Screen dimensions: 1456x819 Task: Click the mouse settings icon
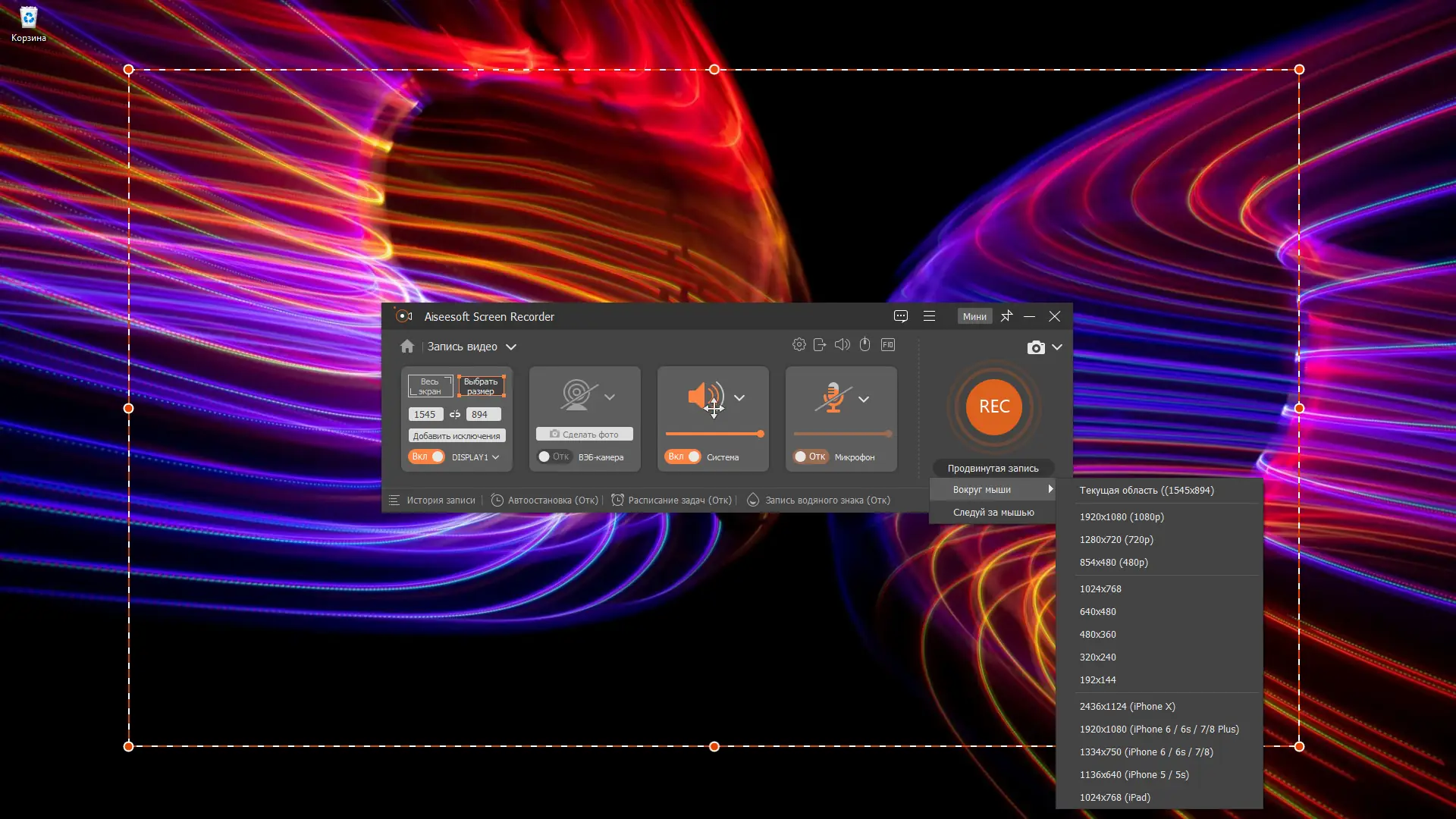coord(864,345)
